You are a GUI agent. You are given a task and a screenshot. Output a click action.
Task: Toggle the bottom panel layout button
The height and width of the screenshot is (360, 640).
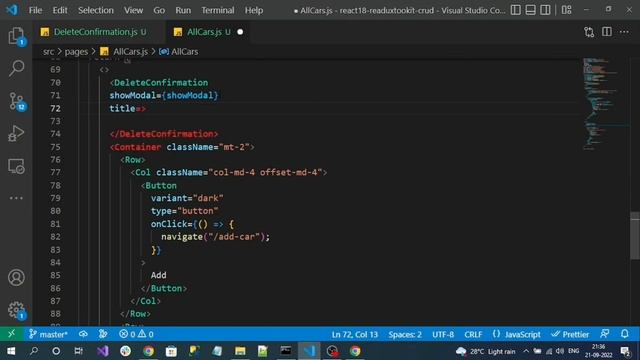tap(530, 10)
